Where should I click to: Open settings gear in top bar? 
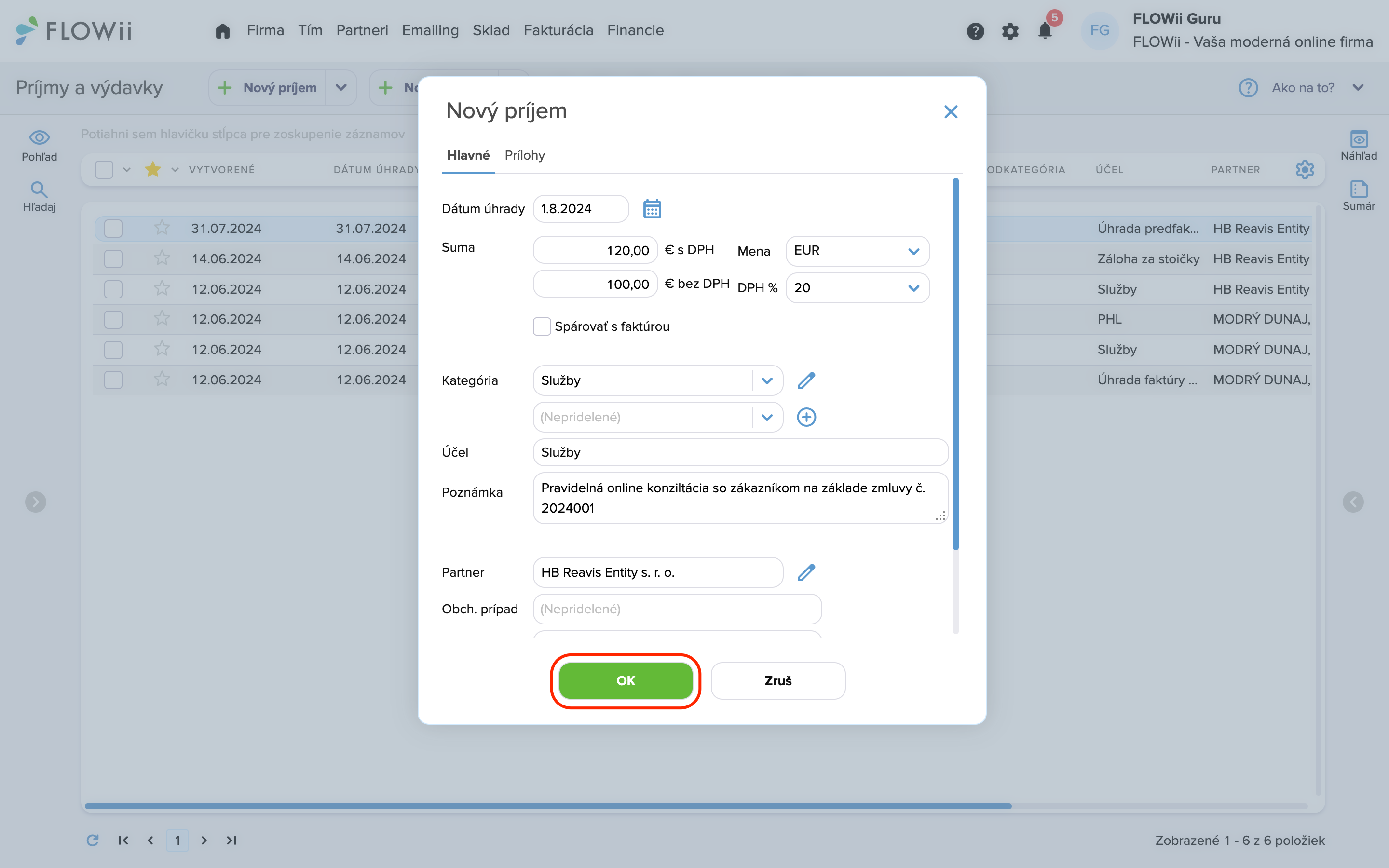click(x=1010, y=31)
